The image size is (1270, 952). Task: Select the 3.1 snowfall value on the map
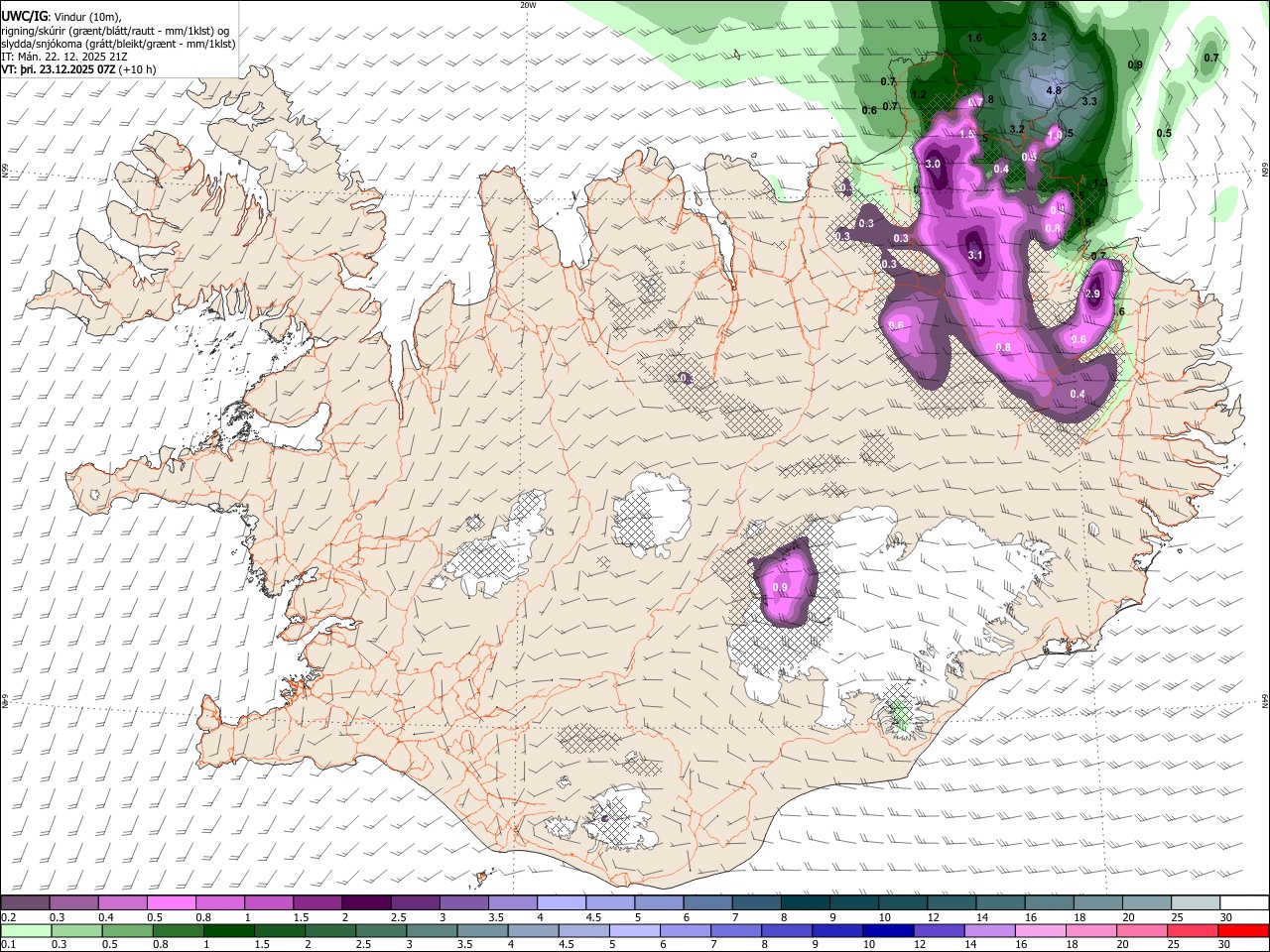[x=975, y=255]
